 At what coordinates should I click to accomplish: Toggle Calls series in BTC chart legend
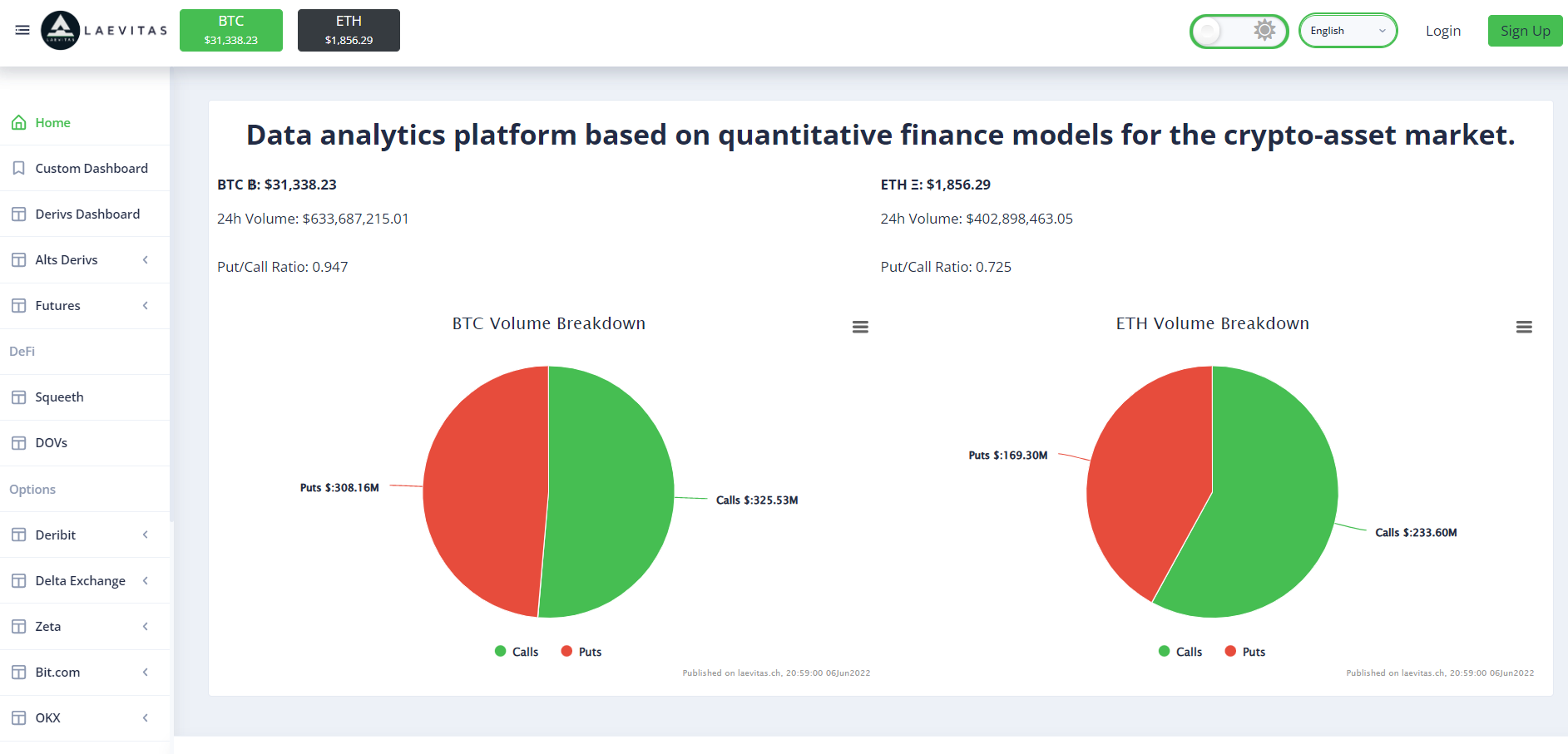(517, 652)
